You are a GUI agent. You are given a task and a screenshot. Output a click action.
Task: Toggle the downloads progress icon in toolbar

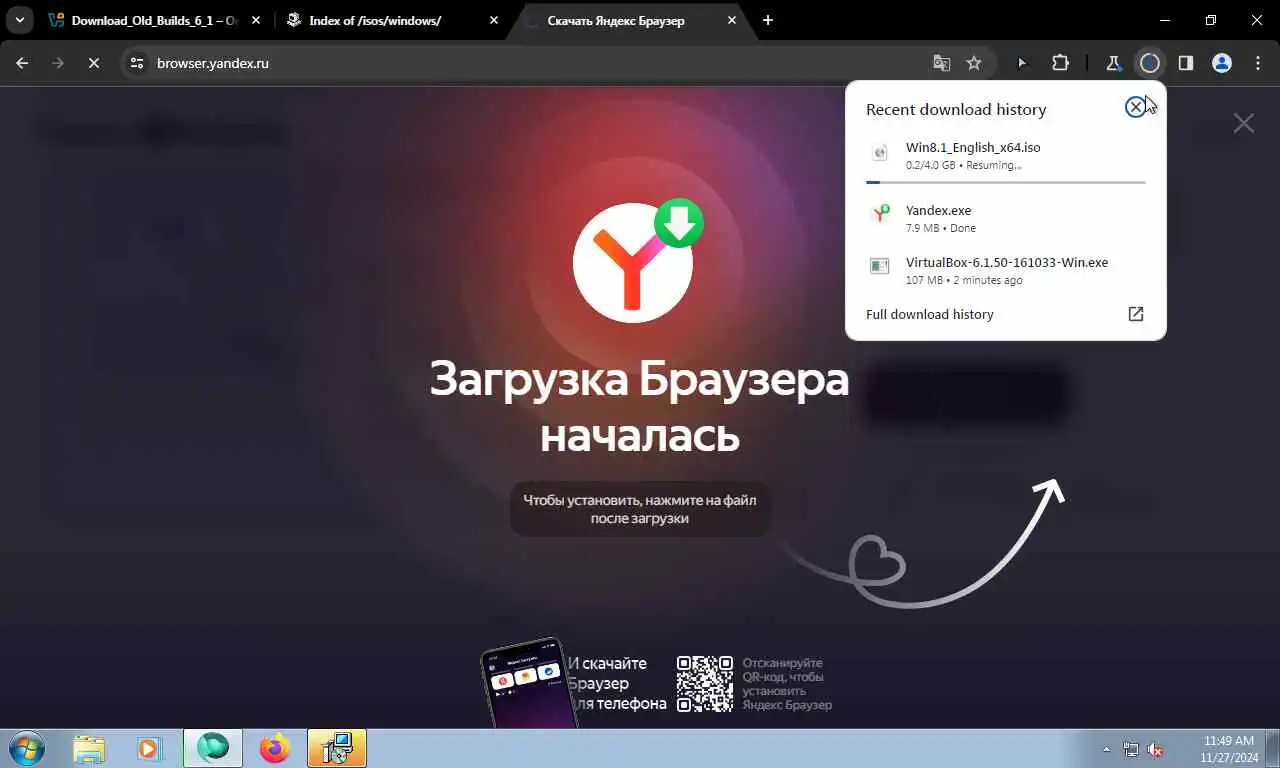tap(1150, 63)
